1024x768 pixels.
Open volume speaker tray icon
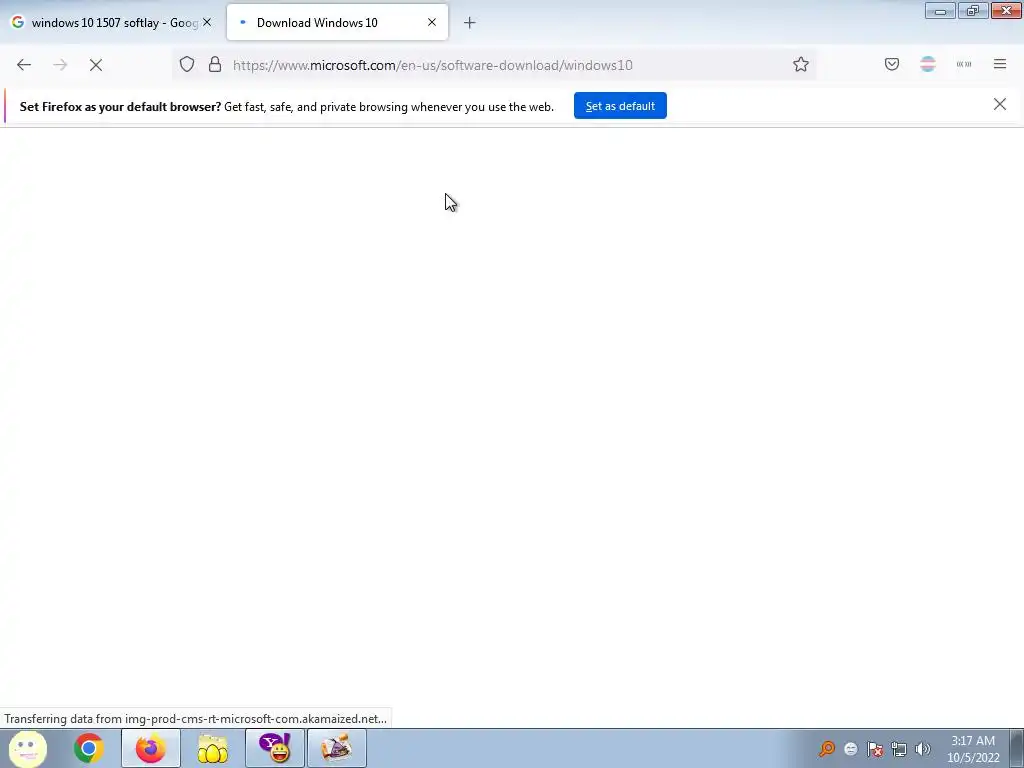(923, 749)
